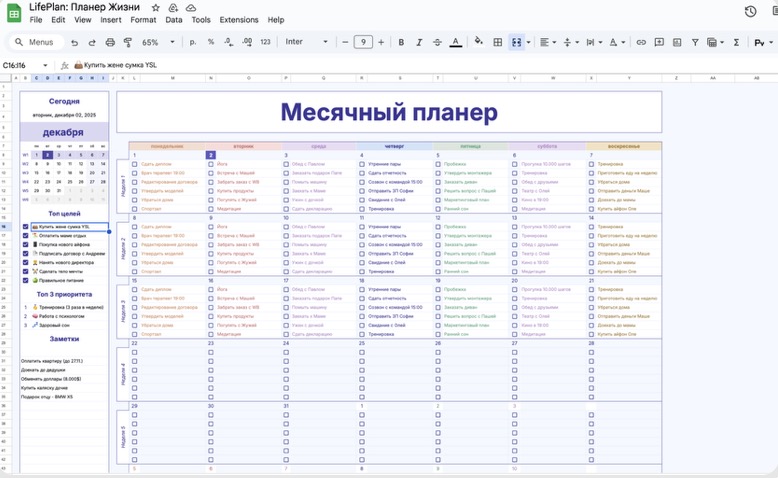Uncheck goal 'Оплатить маме отдых'
778x478 pixels.
click(x=26, y=236)
